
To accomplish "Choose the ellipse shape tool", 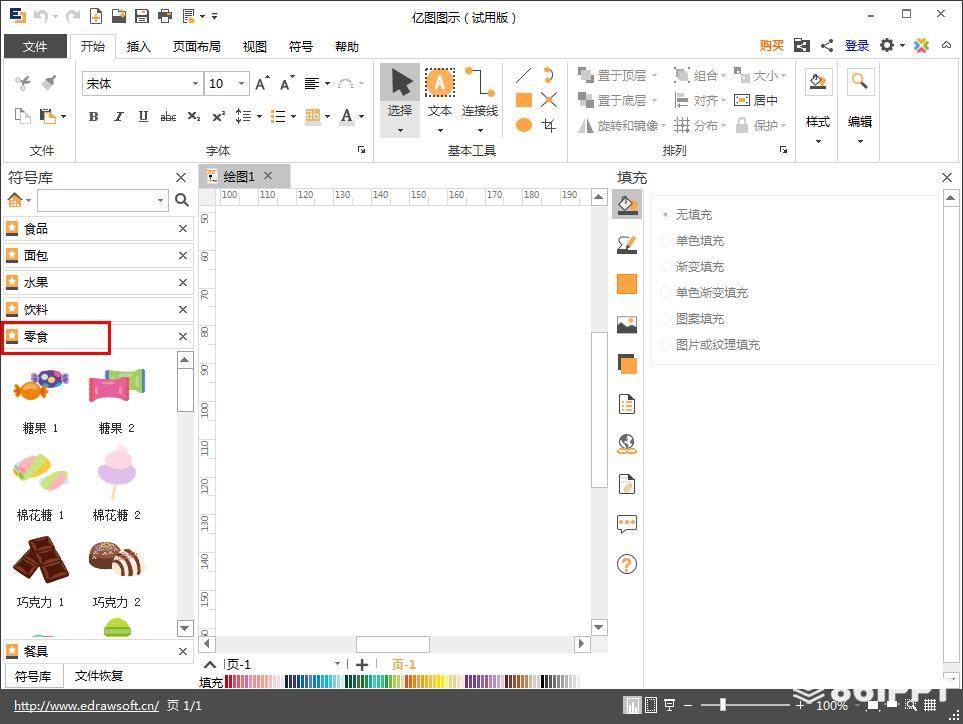I will pos(523,125).
